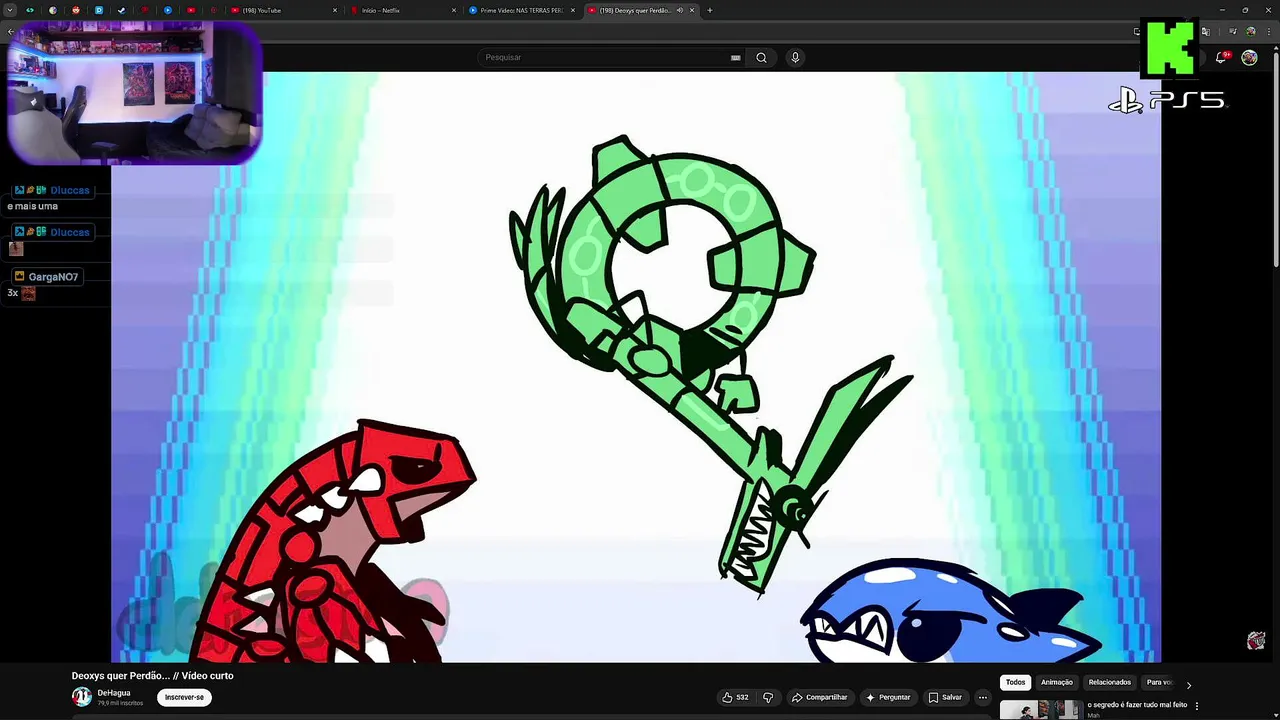The height and width of the screenshot is (720, 1280).
Task: Close the Deoxys quer Perdão tab
Action: pyautogui.click(x=692, y=10)
